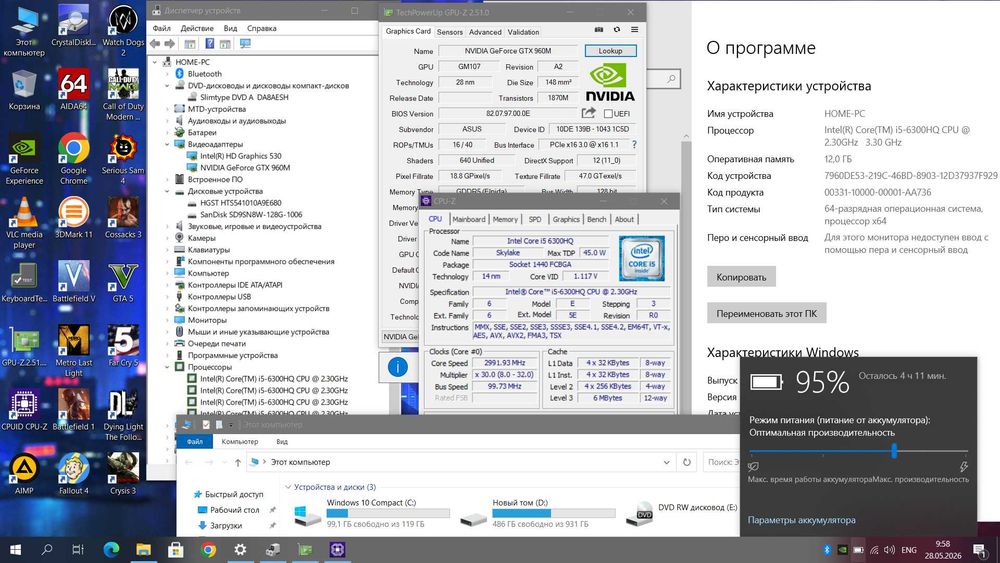Image resolution: width=1000 pixels, height=563 pixels.
Task: Select 3DMark 11 desktop icon
Action: point(73,217)
